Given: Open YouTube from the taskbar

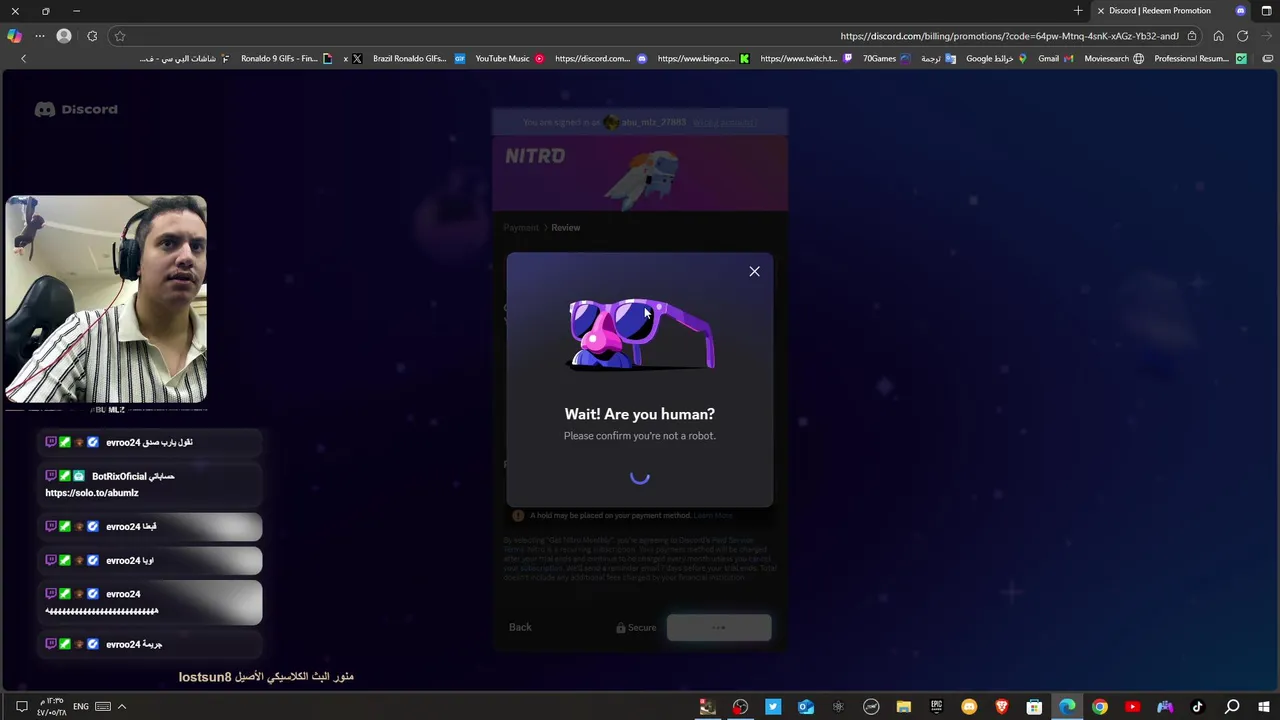Looking at the screenshot, I should coord(1132,707).
